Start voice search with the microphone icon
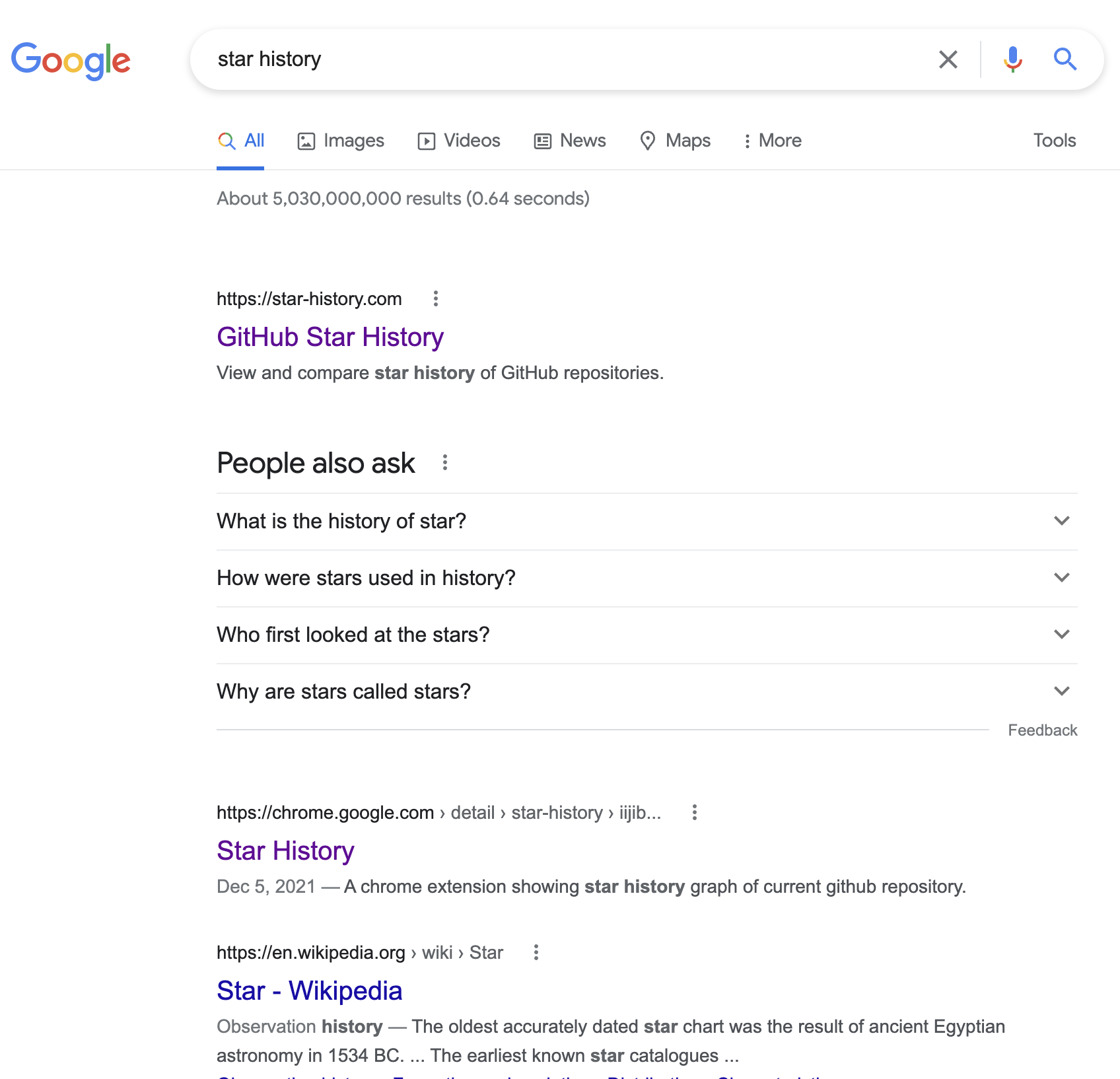The width and height of the screenshot is (1120, 1079). (1012, 59)
